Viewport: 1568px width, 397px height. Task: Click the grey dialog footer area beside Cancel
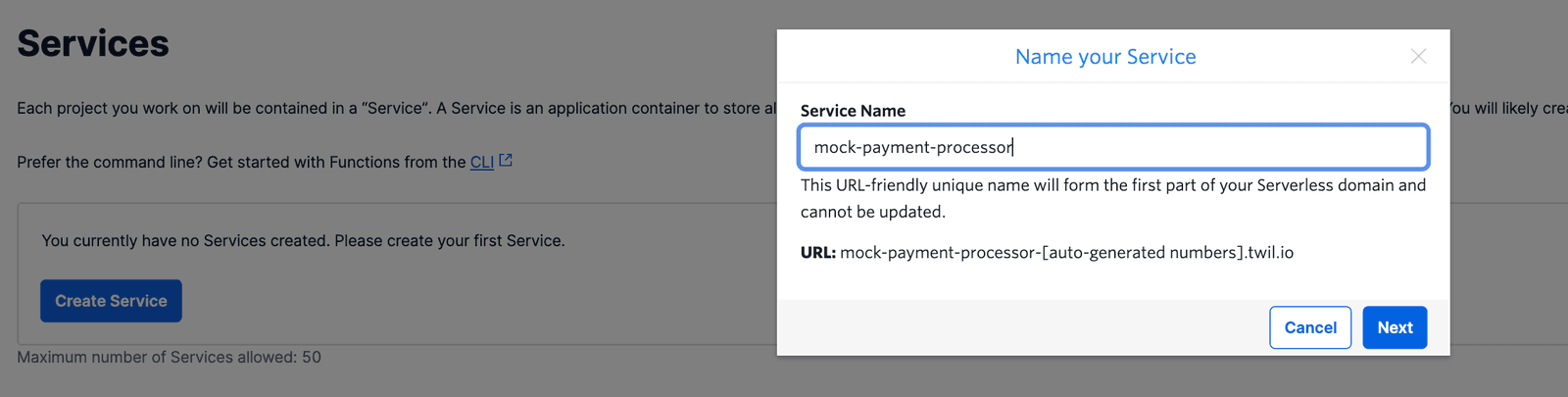(x=1019, y=327)
